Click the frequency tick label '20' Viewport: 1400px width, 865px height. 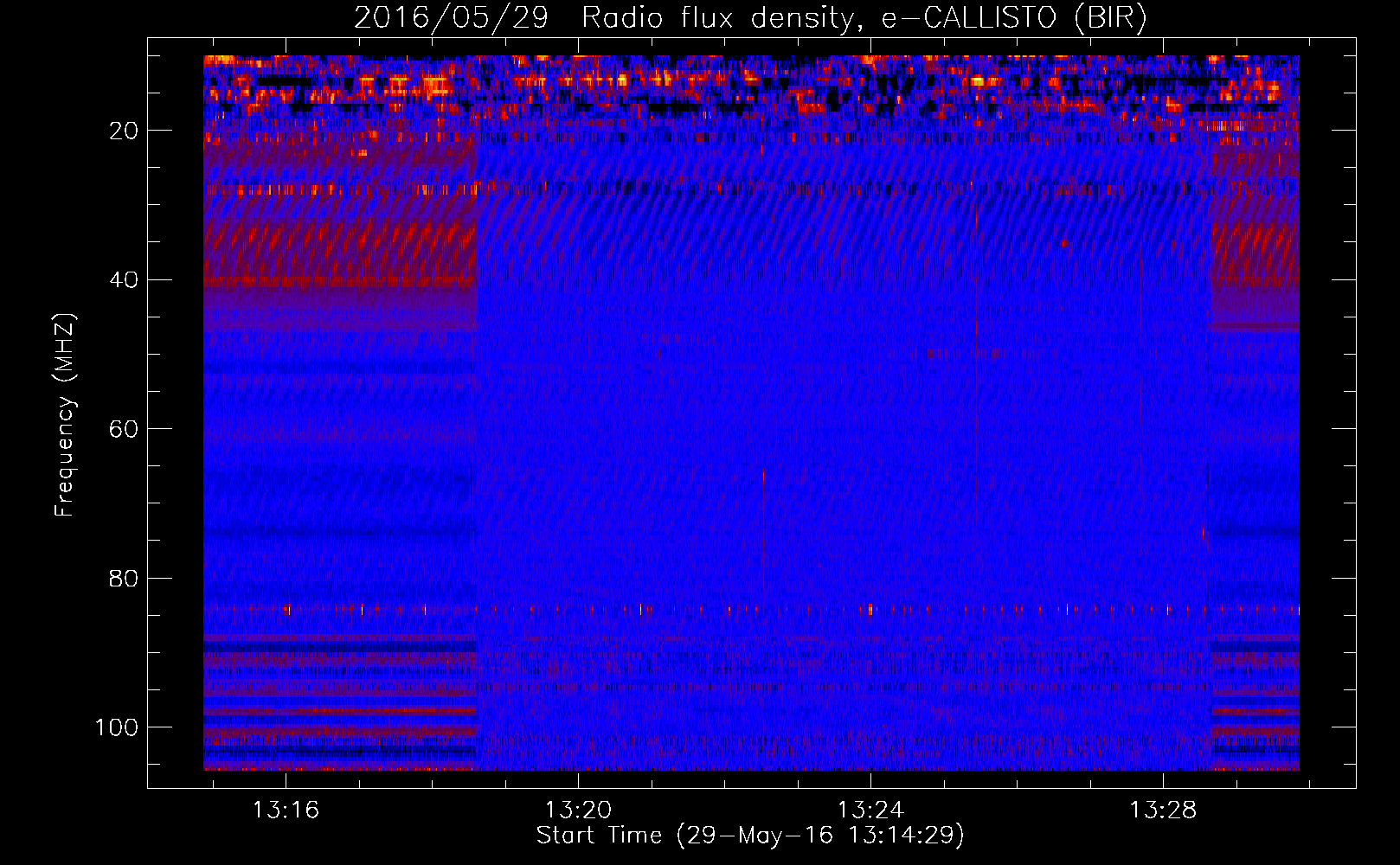tap(125, 131)
